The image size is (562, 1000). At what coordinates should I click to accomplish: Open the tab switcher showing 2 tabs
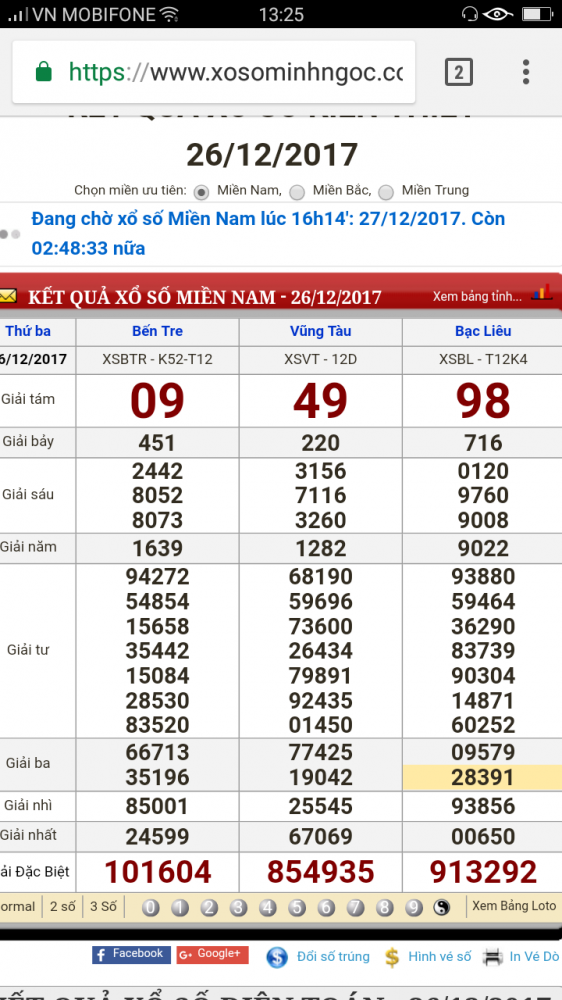[x=458, y=72]
